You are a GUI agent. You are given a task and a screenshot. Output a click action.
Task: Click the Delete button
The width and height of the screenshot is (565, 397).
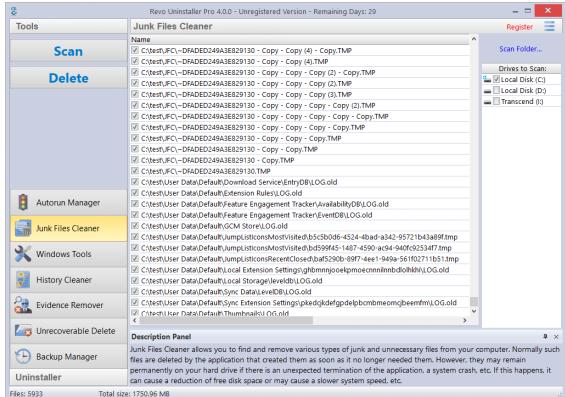click(x=68, y=78)
